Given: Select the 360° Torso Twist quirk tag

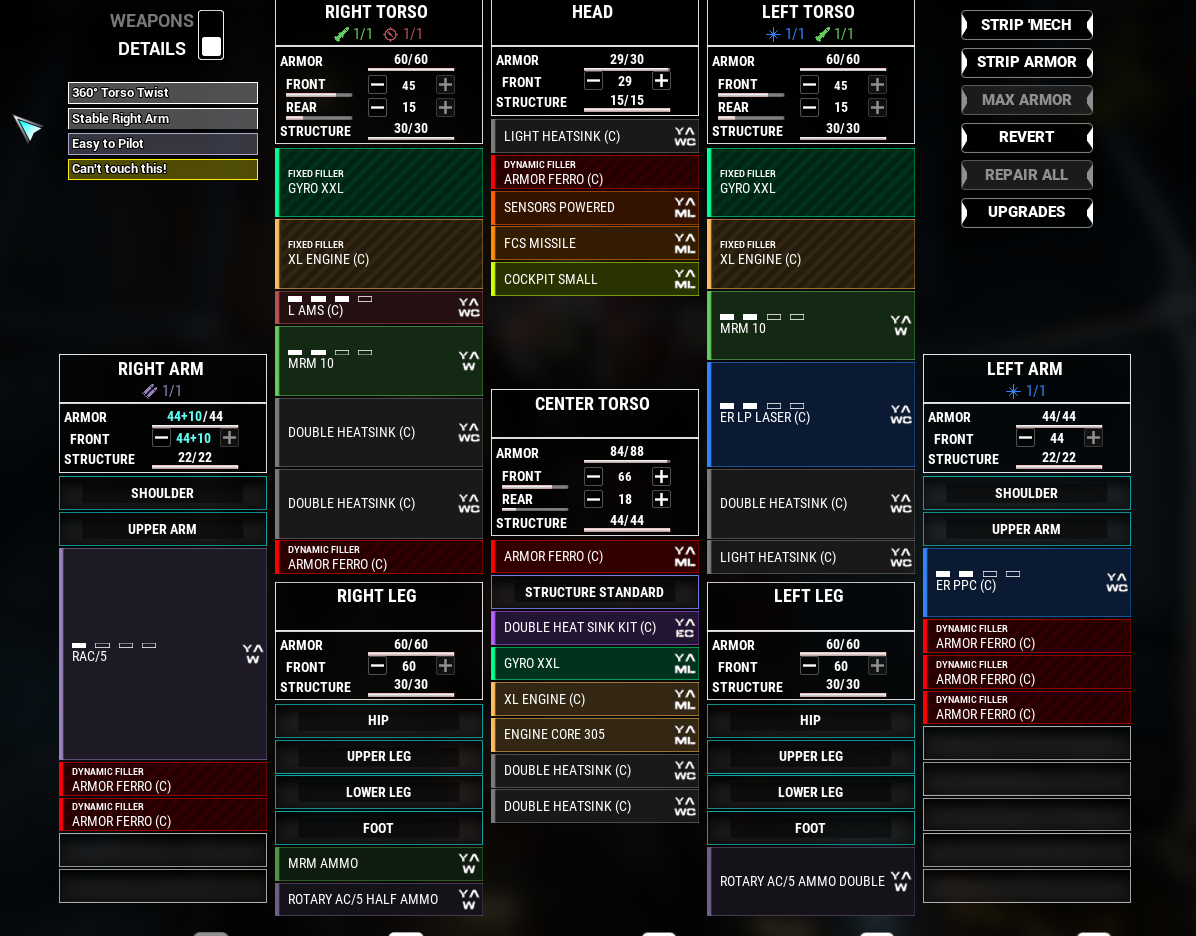Looking at the screenshot, I should (x=162, y=93).
